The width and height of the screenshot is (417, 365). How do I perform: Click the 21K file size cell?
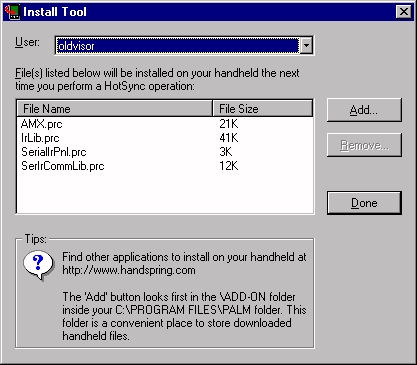229,124
